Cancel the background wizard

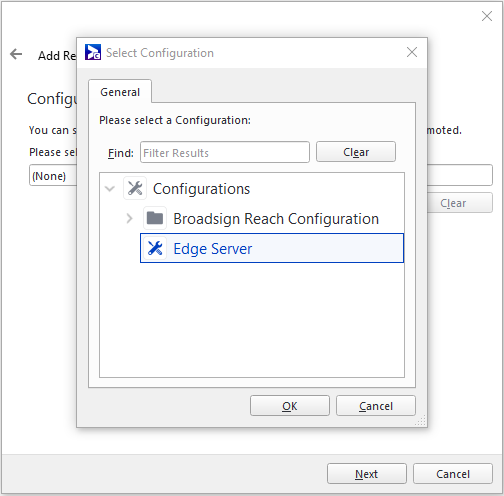coord(453,473)
